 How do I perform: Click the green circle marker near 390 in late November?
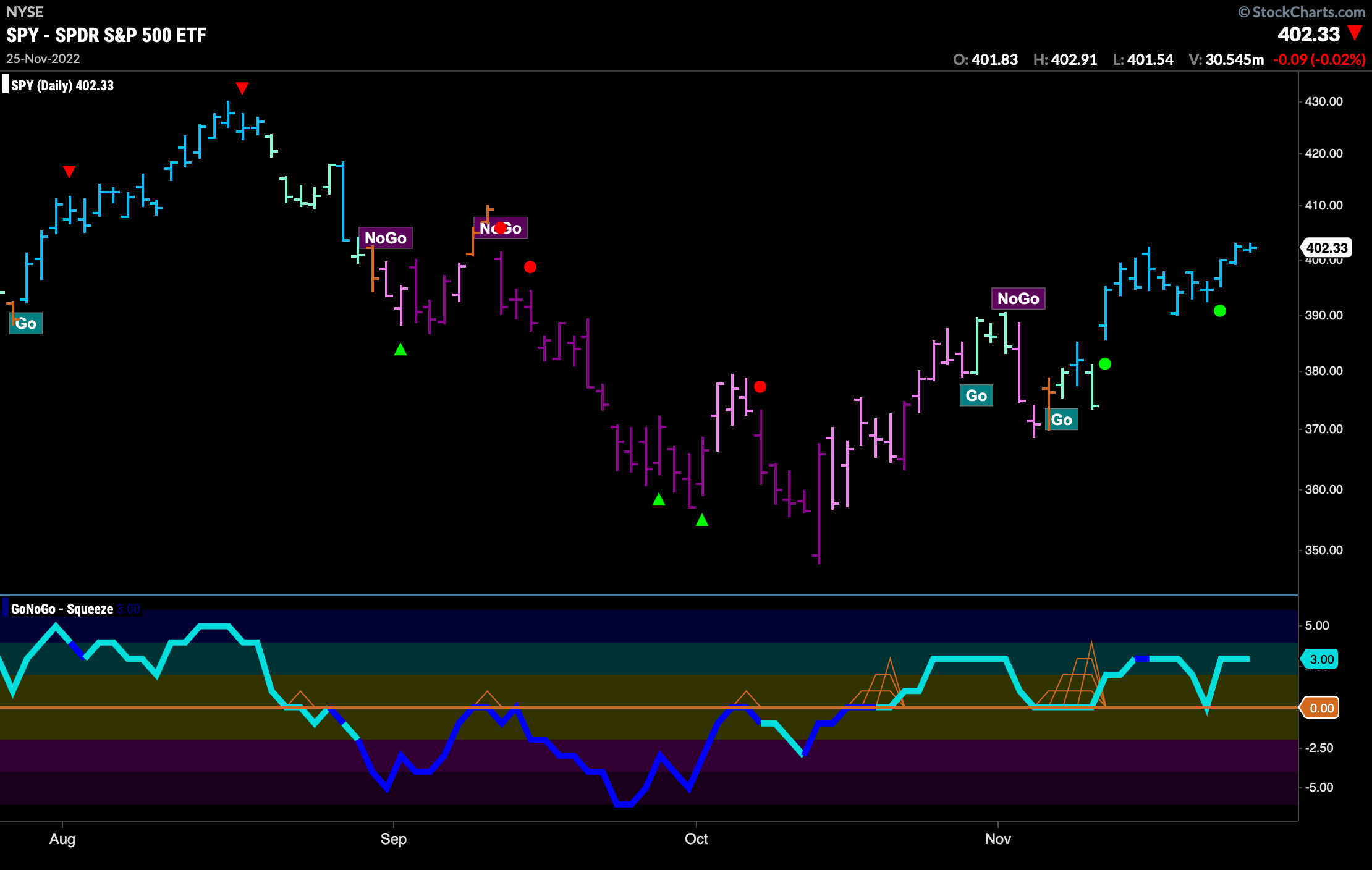click(1220, 311)
